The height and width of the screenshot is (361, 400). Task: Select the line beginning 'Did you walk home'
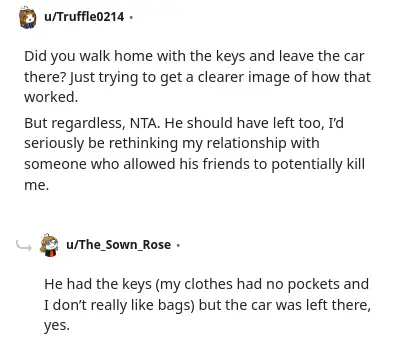pyautogui.click(x=194, y=56)
